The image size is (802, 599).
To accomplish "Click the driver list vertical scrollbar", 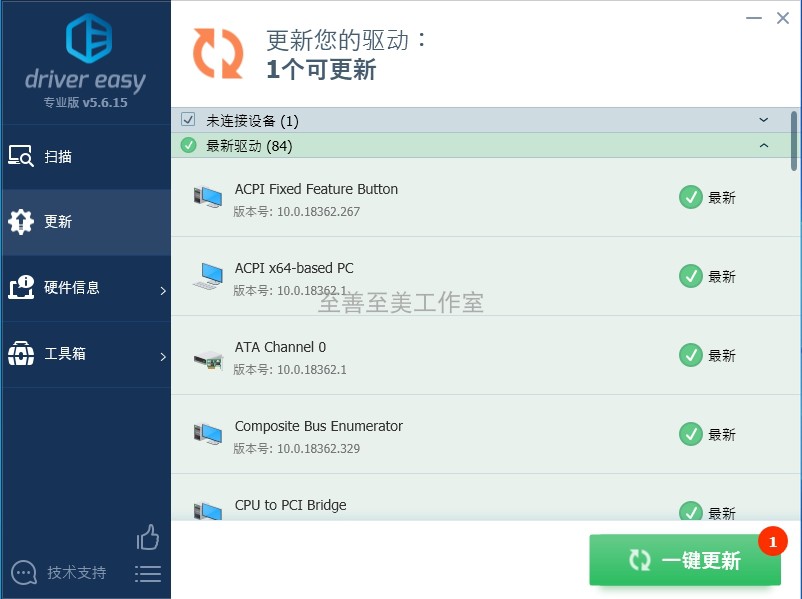I will tap(794, 141).
